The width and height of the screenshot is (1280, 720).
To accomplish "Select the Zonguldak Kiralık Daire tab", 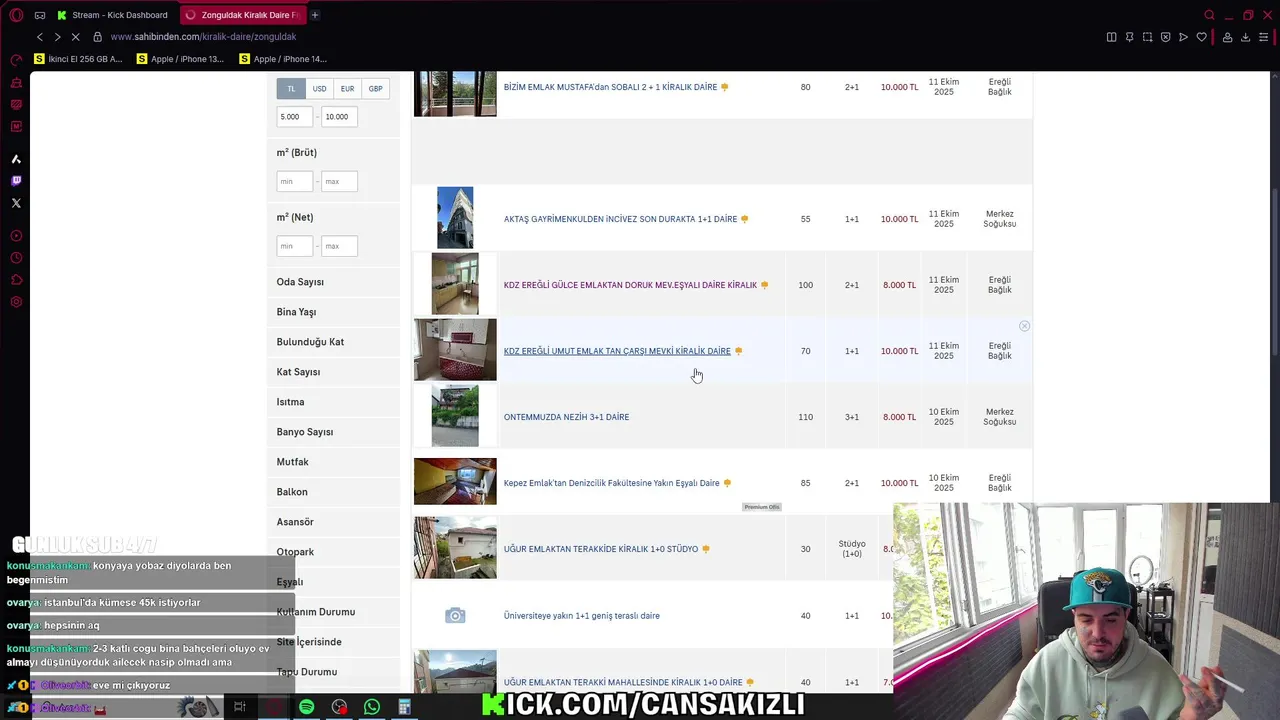I will pyautogui.click(x=243, y=15).
